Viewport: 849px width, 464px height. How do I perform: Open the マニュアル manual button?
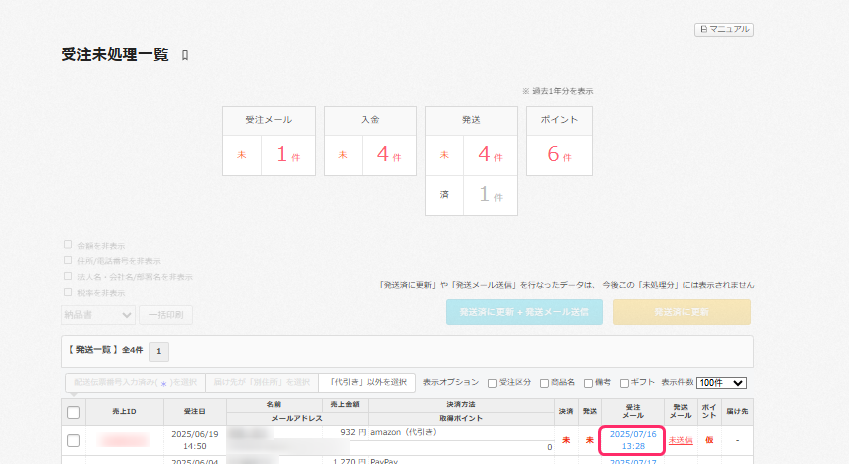[x=724, y=30]
